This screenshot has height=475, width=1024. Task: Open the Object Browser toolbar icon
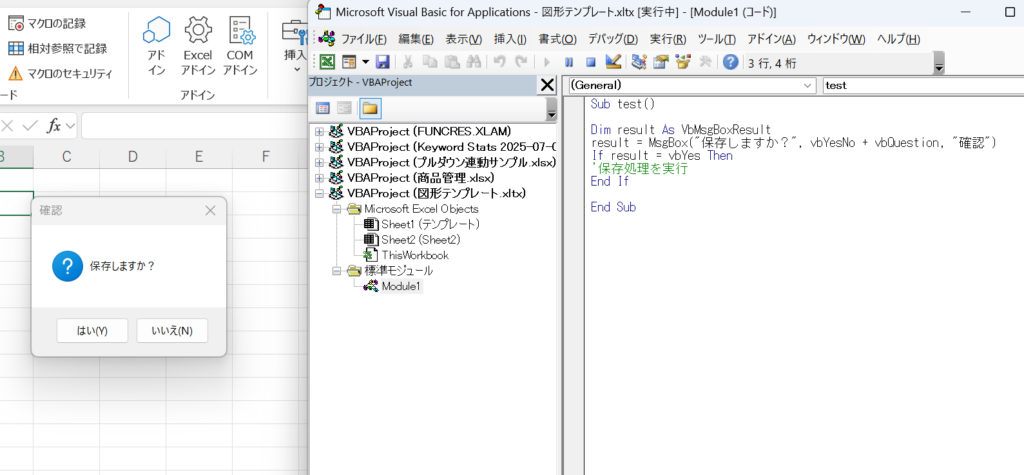click(x=683, y=62)
